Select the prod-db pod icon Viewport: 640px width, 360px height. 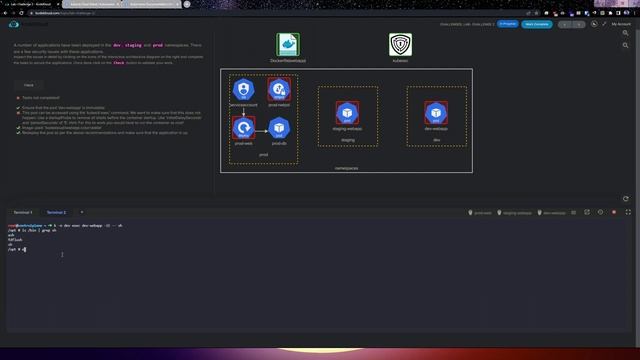click(279, 128)
